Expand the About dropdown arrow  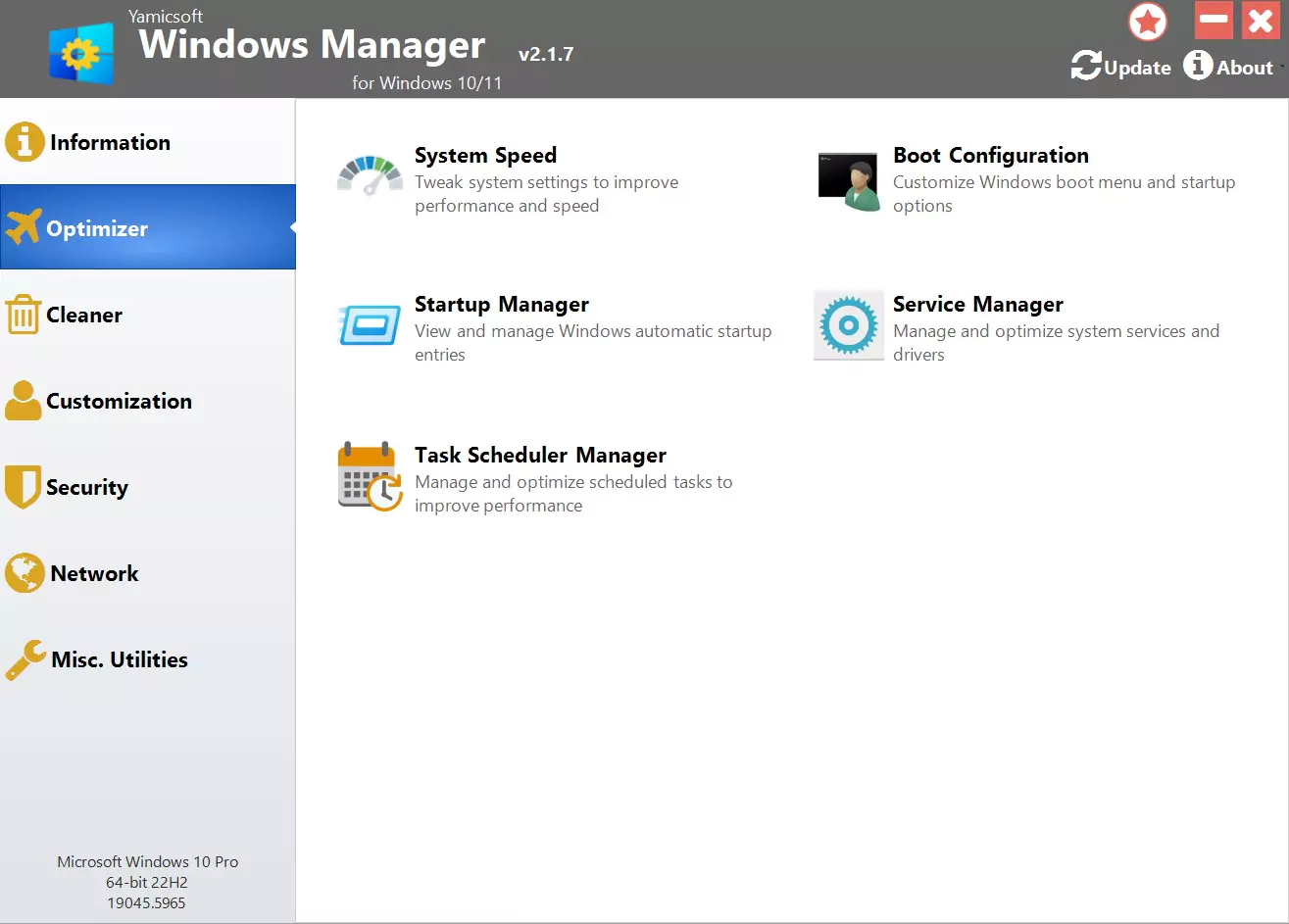click(1282, 68)
